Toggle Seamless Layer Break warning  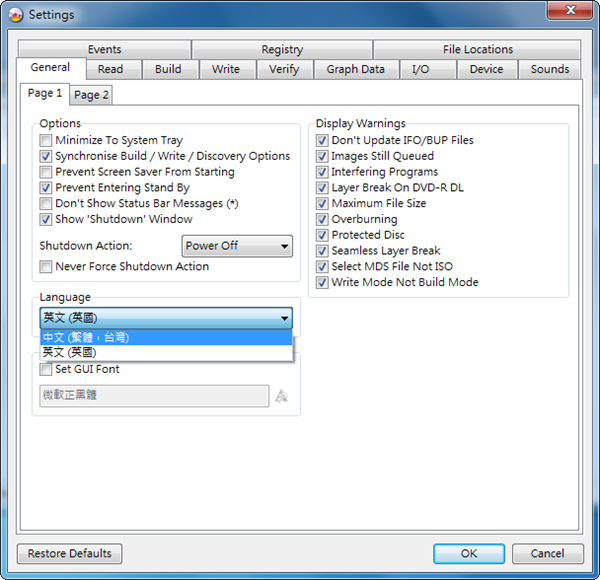click(322, 251)
